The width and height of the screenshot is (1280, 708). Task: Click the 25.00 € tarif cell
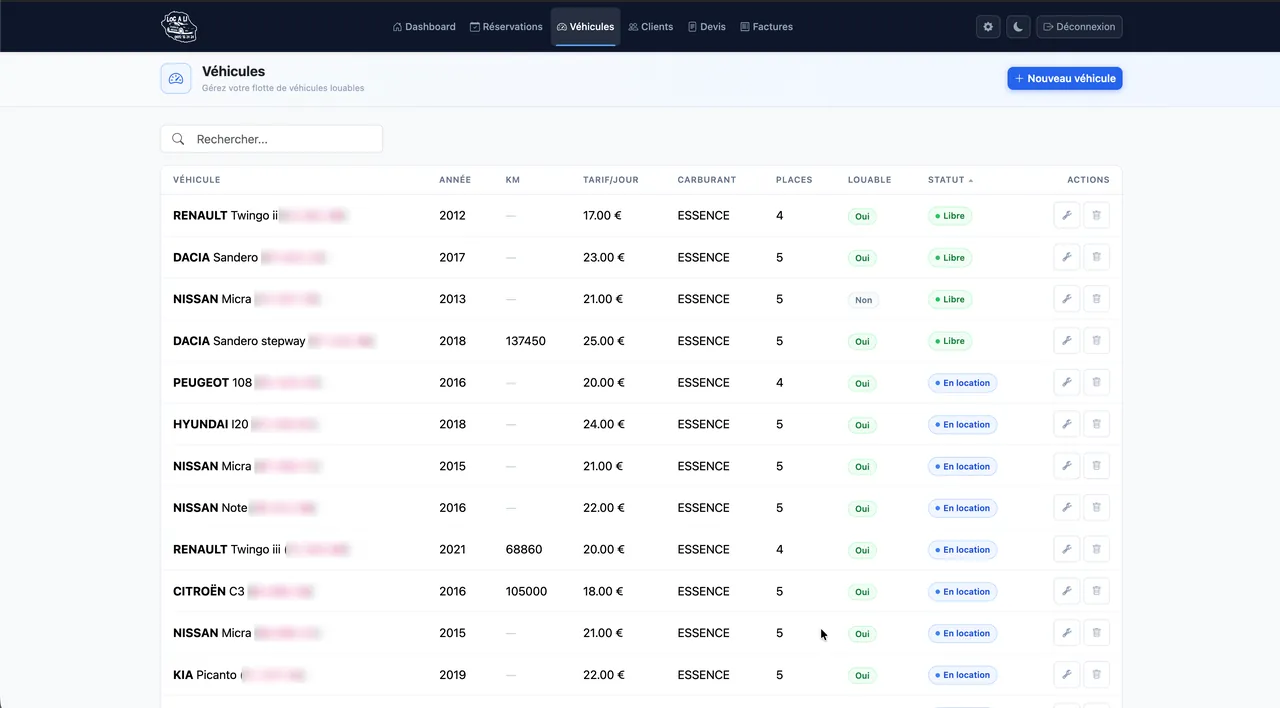pos(604,341)
